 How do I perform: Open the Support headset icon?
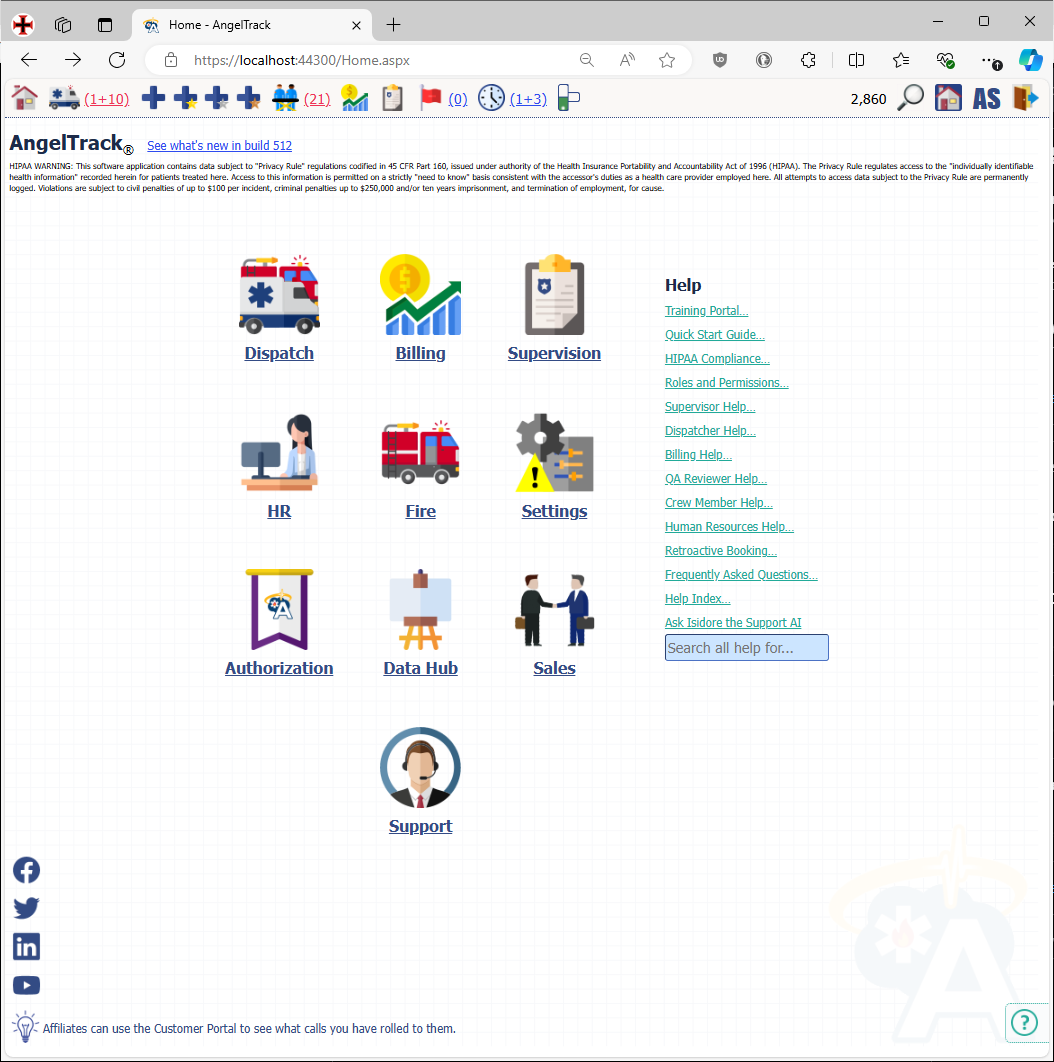tap(420, 767)
